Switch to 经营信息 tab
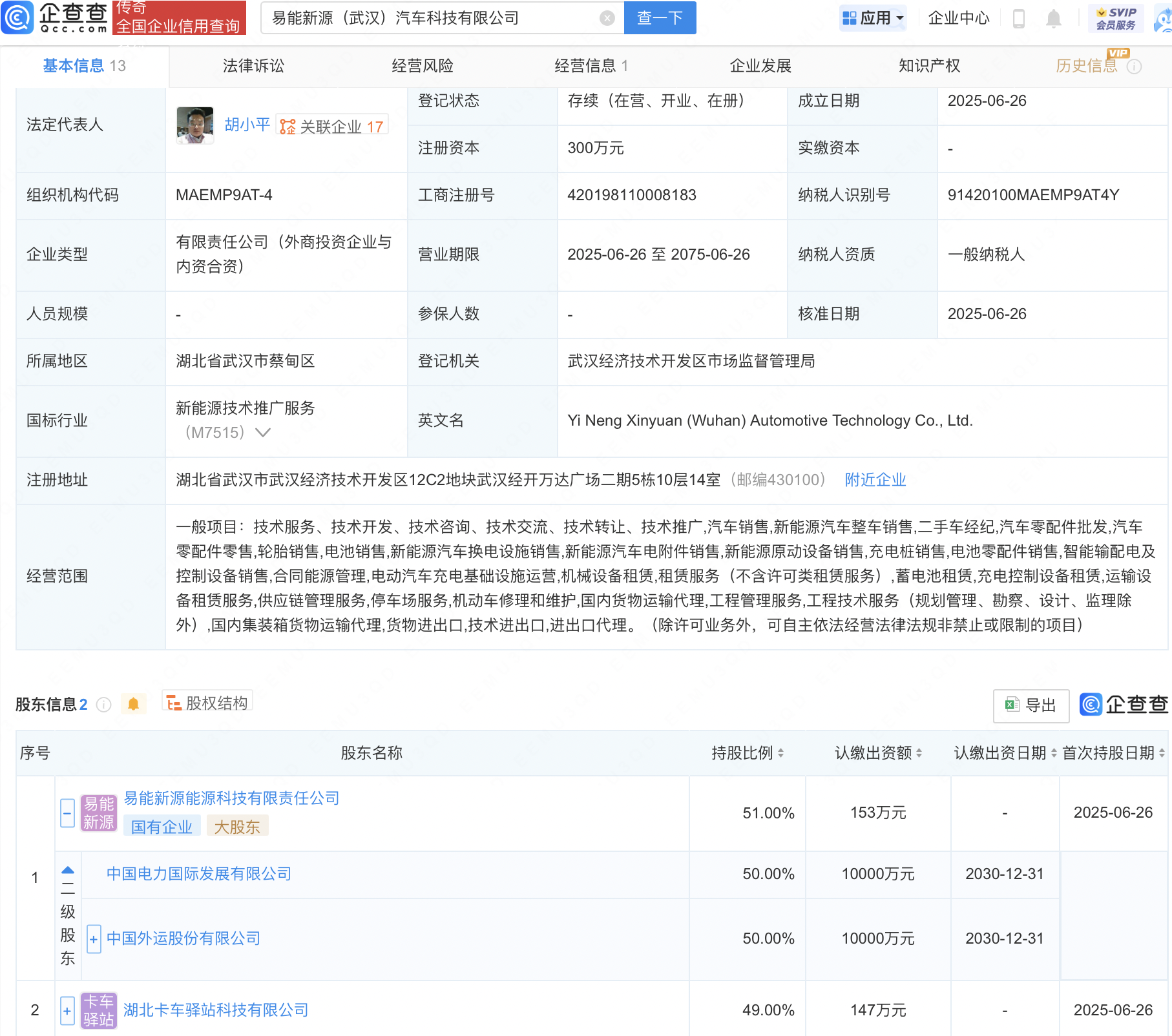Screen dimensions: 1172x1036 pyautogui.click(x=591, y=66)
